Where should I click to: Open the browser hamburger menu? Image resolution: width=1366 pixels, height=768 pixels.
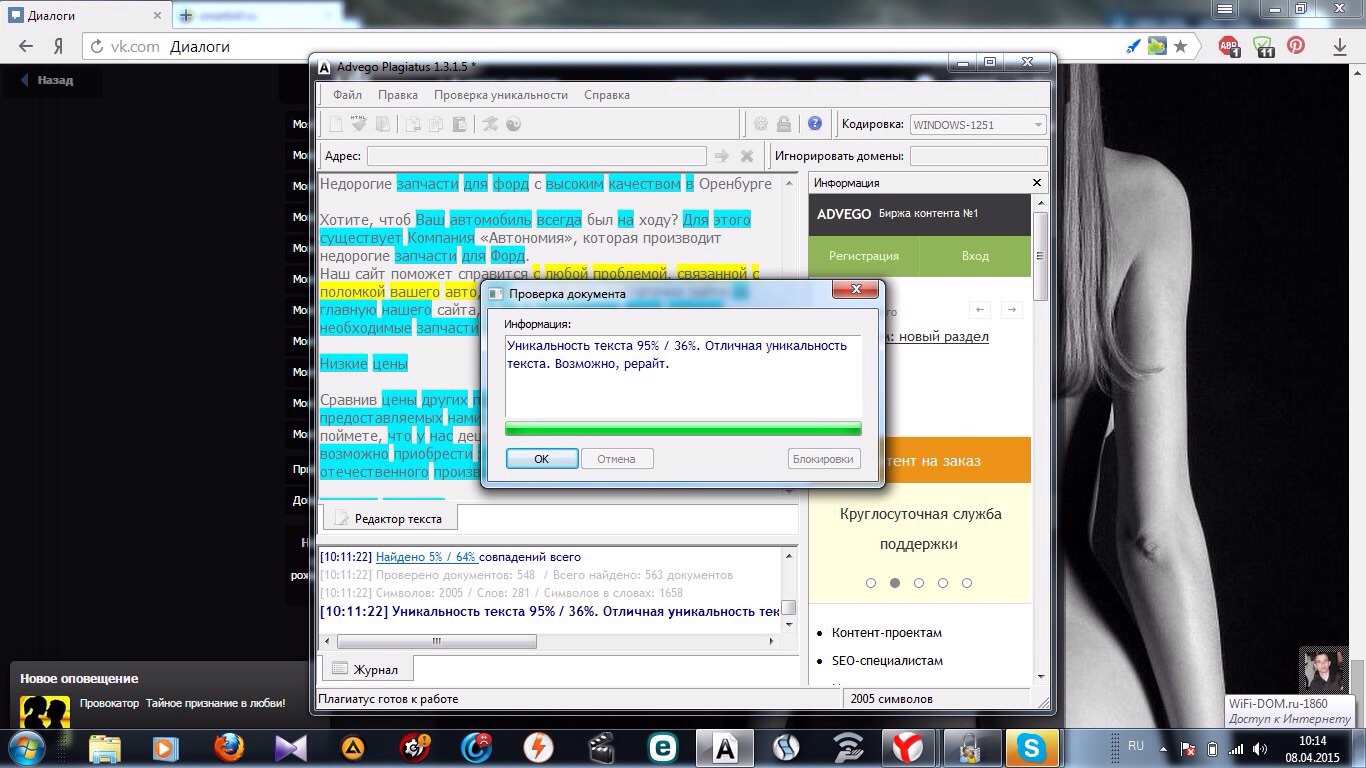(x=1224, y=9)
